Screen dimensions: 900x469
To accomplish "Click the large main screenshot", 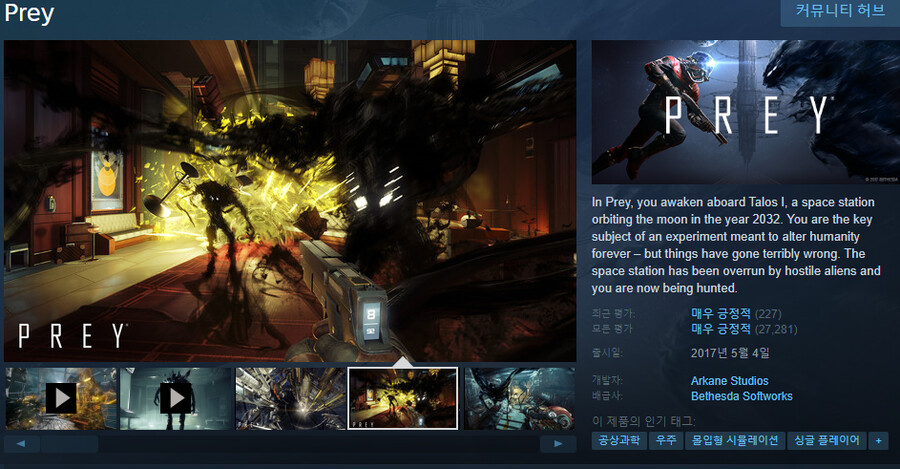I will click(290, 200).
